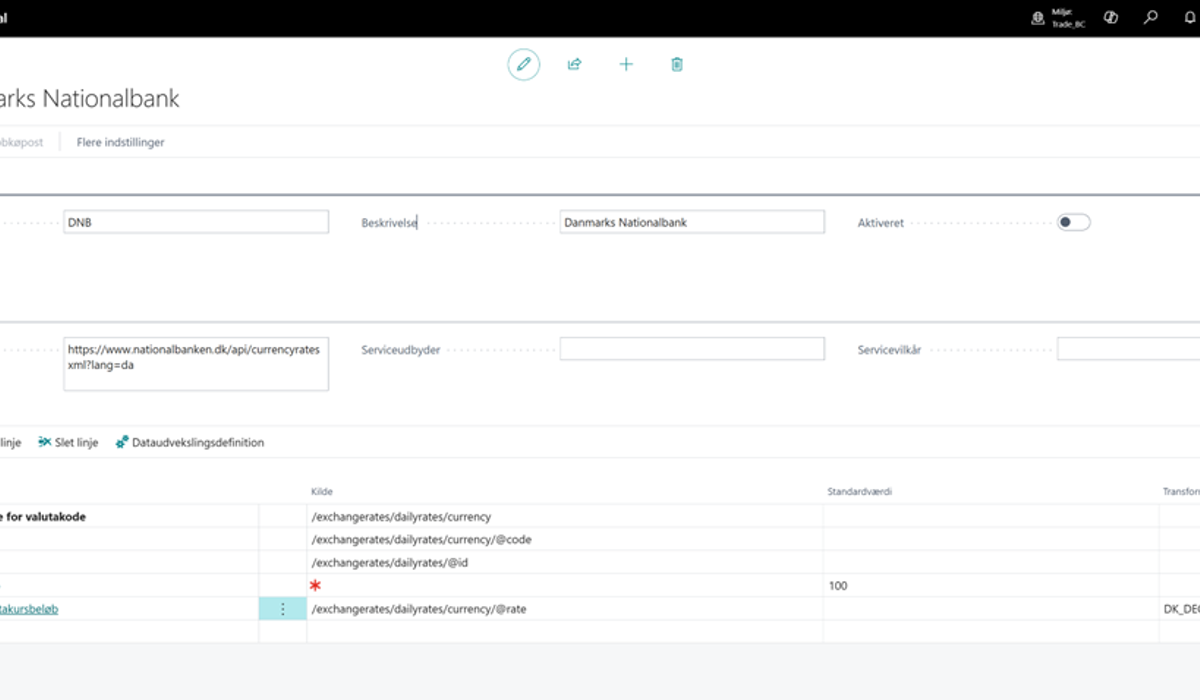Click the Danmarks Nationalbank description field
Screen dimensions: 1200x700
(692, 222)
